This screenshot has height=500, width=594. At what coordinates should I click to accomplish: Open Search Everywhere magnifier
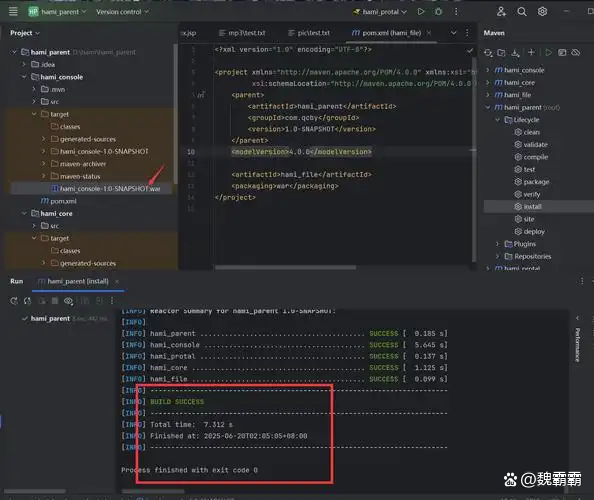point(522,12)
